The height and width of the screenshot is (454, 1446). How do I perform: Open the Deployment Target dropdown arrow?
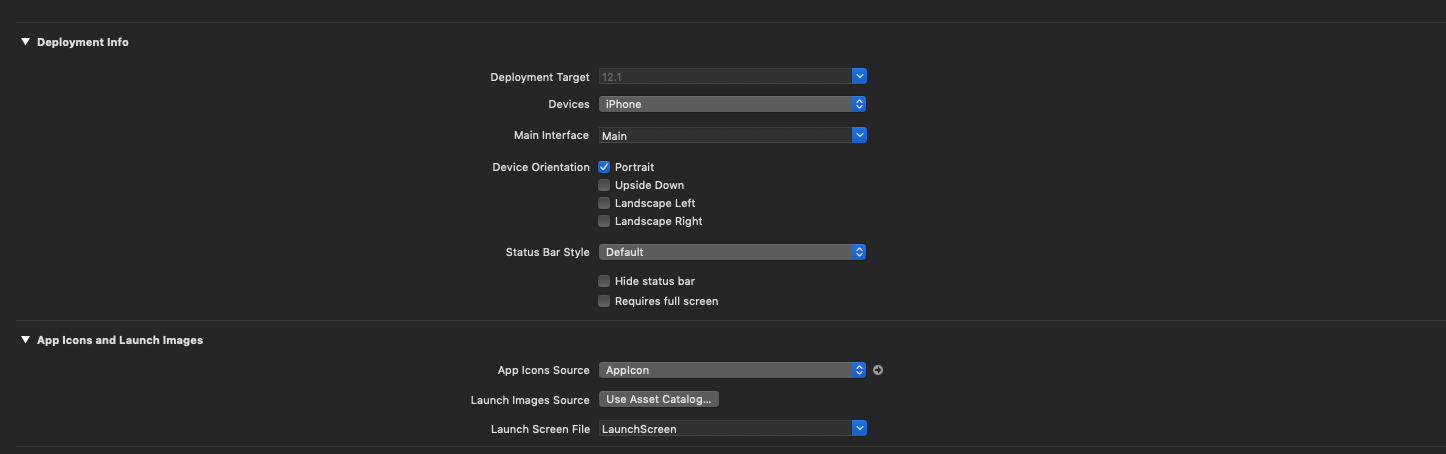coord(859,76)
